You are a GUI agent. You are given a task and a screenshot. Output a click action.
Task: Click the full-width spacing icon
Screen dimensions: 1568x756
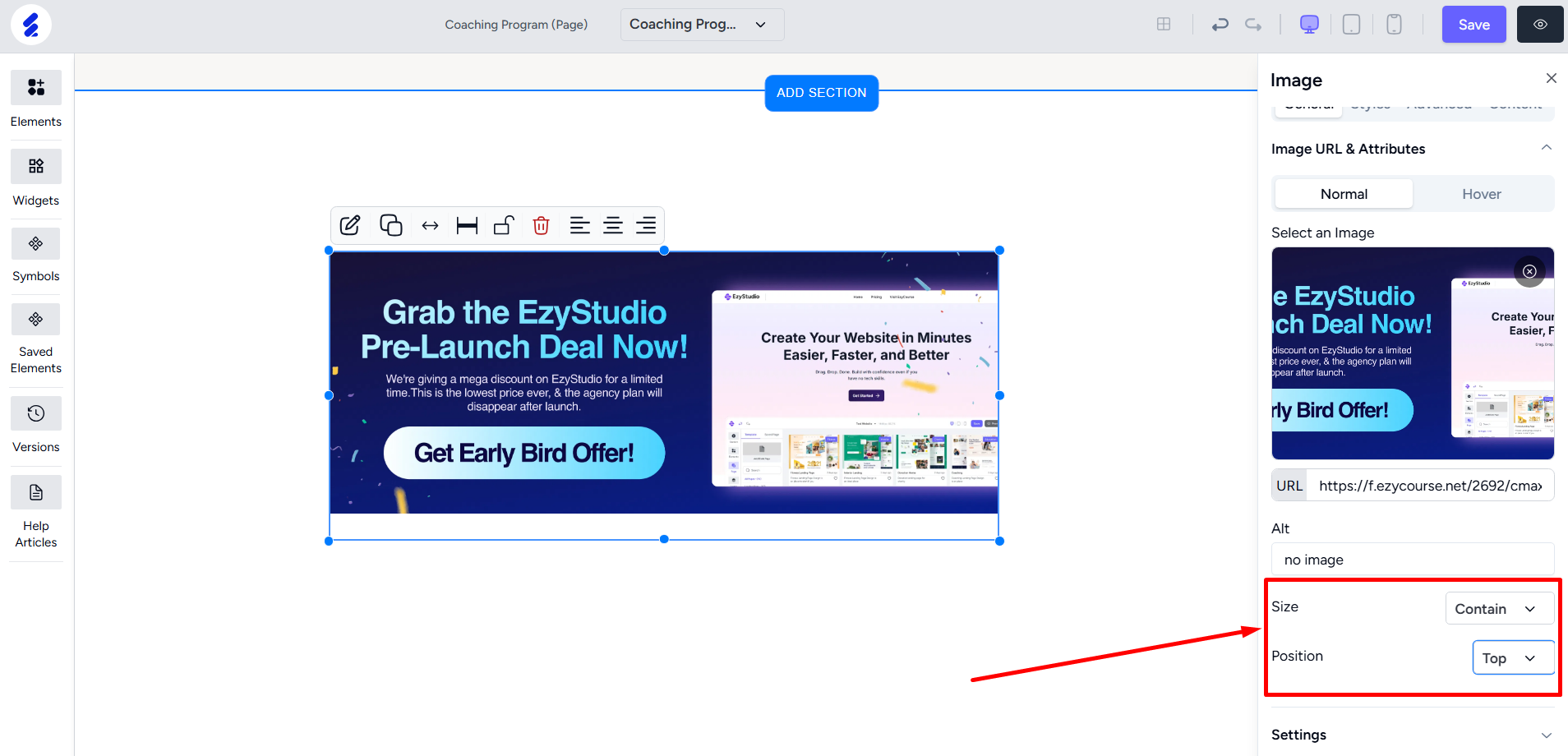click(467, 225)
